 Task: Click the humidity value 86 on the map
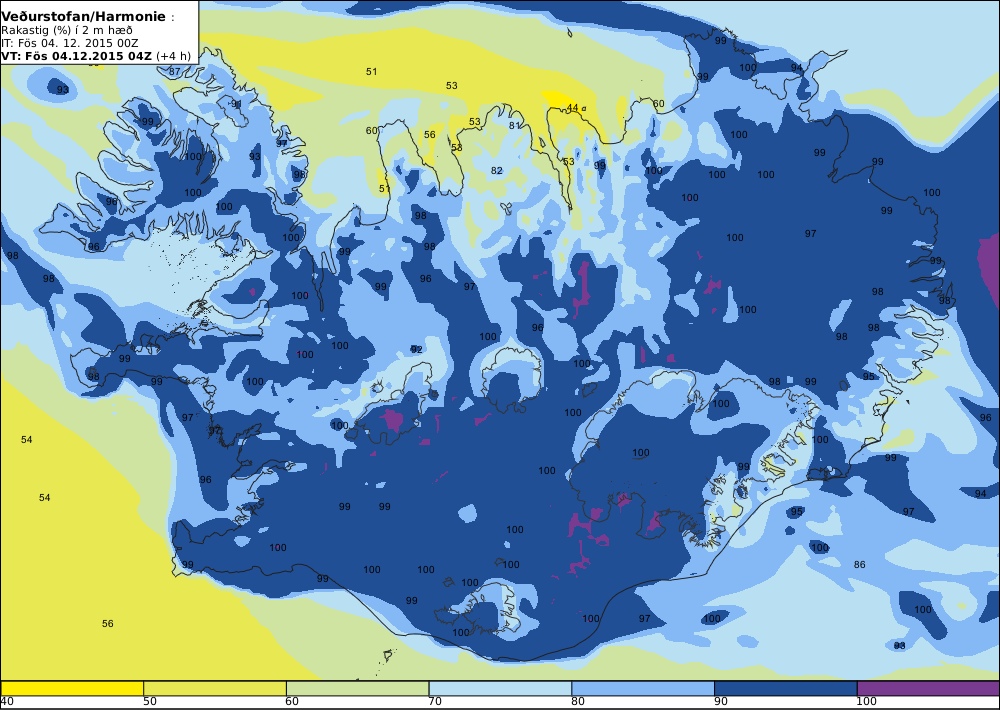click(860, 565)
